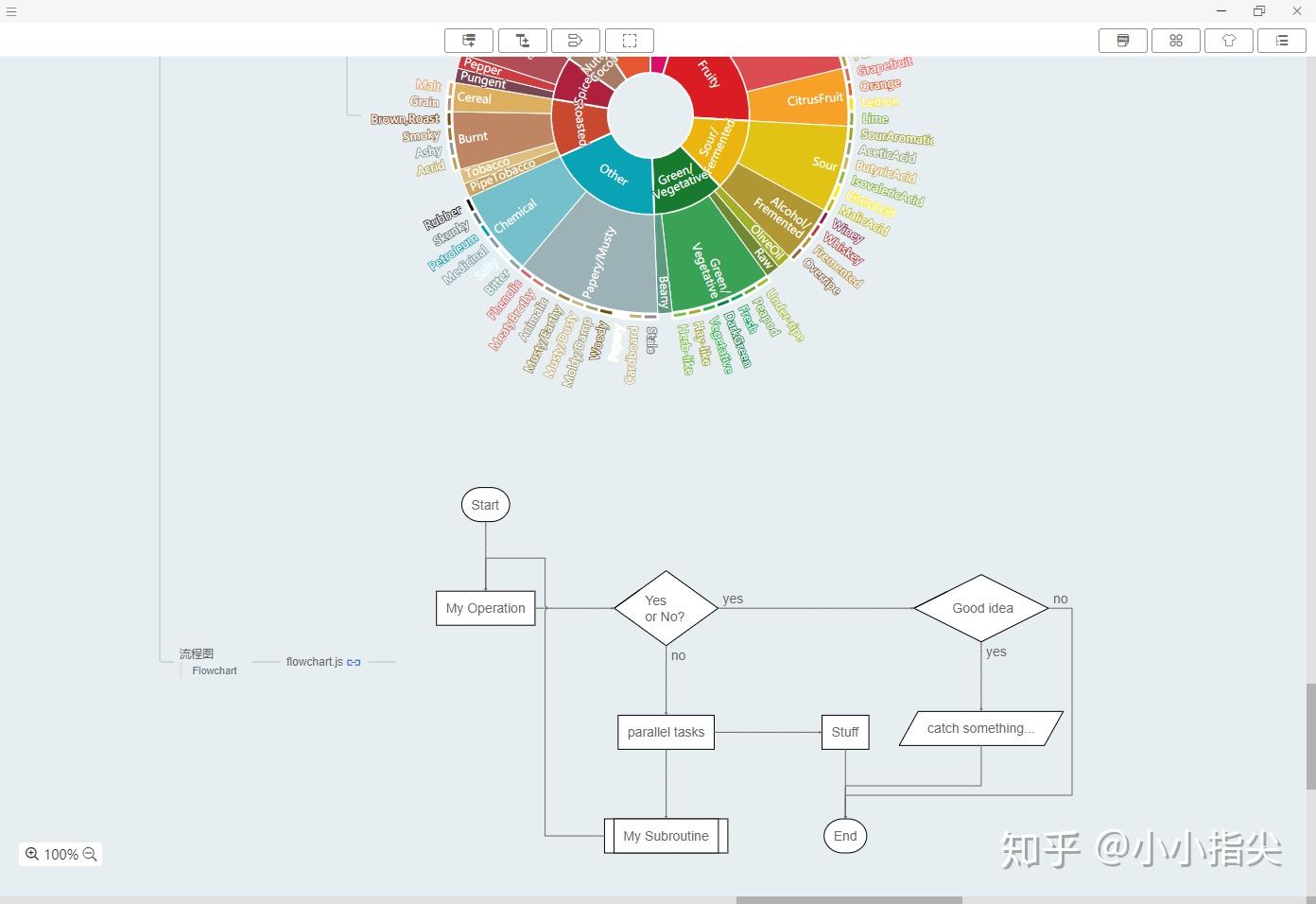Open the hamburger menu at top left
1316x904 pixels.
click(11, 11)
